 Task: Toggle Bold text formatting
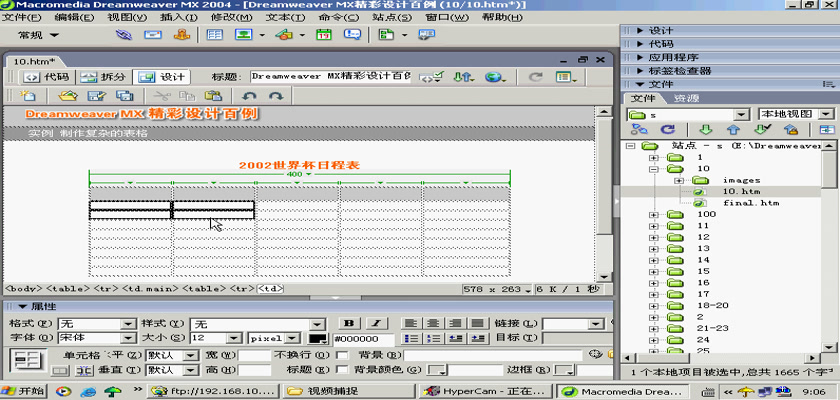[x=350, y=323]
